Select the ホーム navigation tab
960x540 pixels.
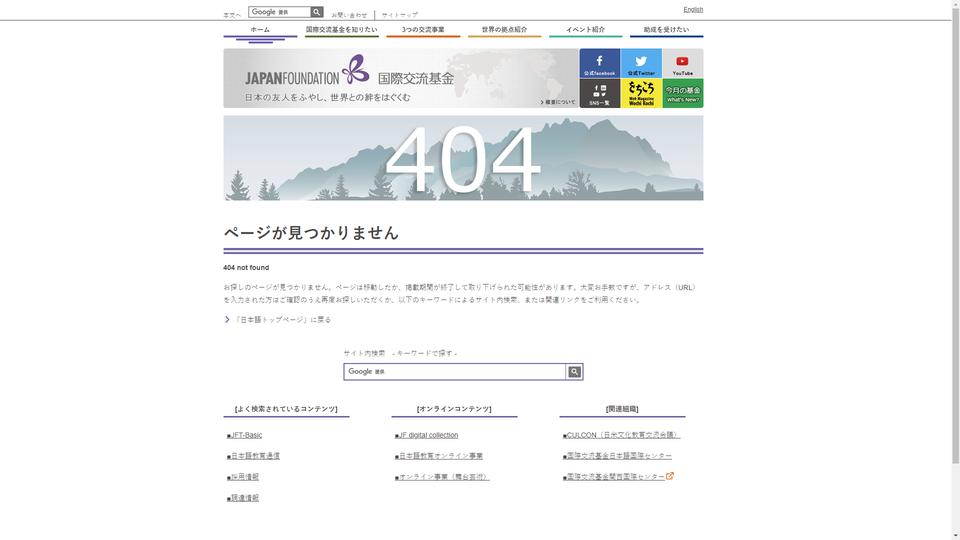pyautogui.click(x=260, y=30)
